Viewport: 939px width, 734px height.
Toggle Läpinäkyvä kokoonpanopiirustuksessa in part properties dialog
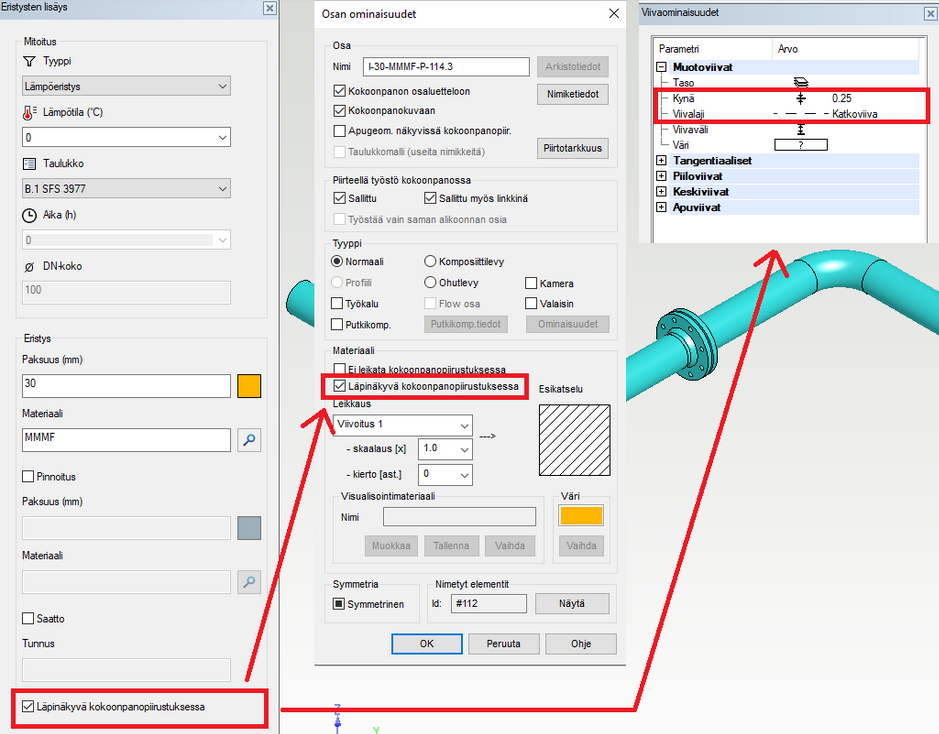[x=340, y=386]
